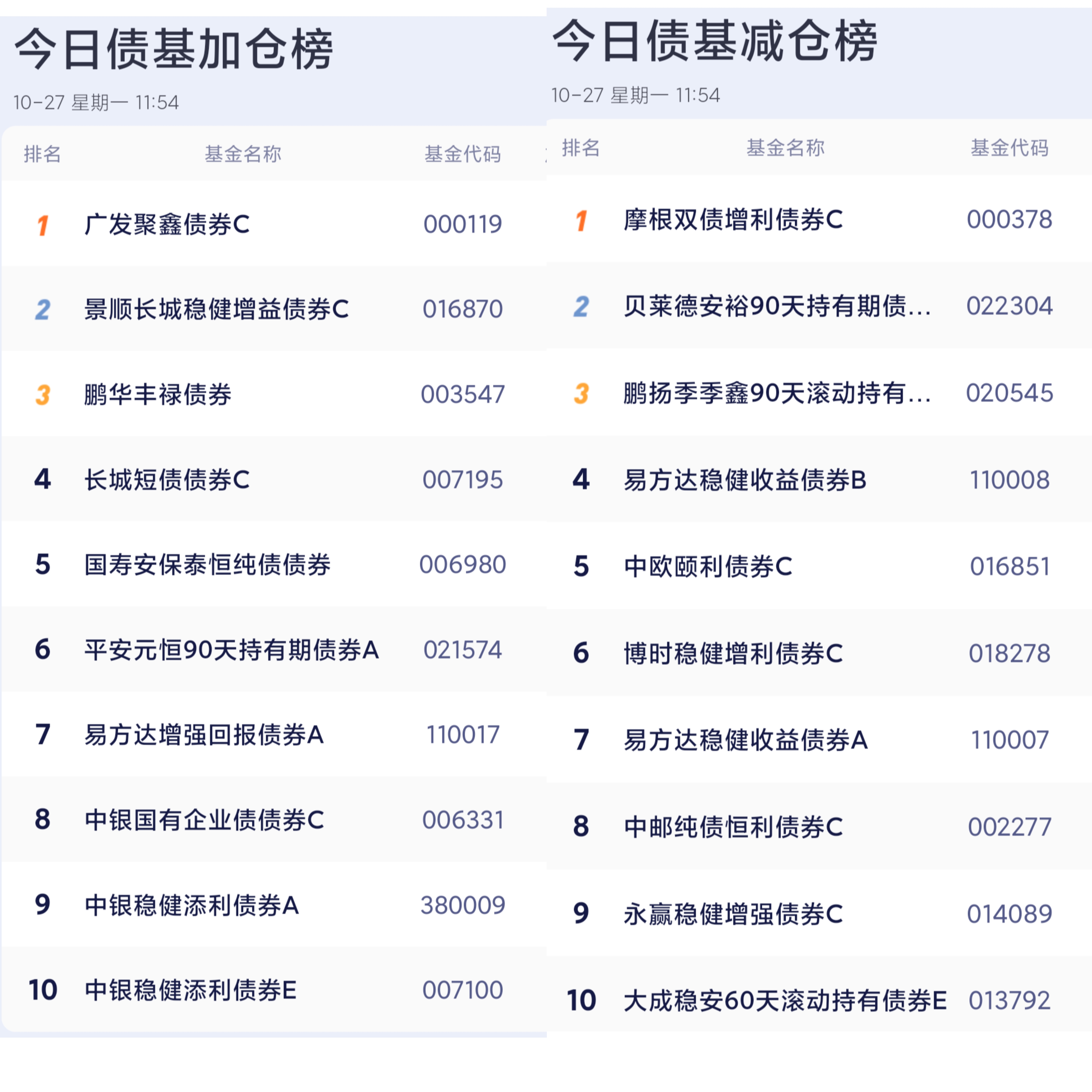The image size is (1092, 1092).
Task: Open 中银稳健添利债券E row
Action: (x=190, y=990)
